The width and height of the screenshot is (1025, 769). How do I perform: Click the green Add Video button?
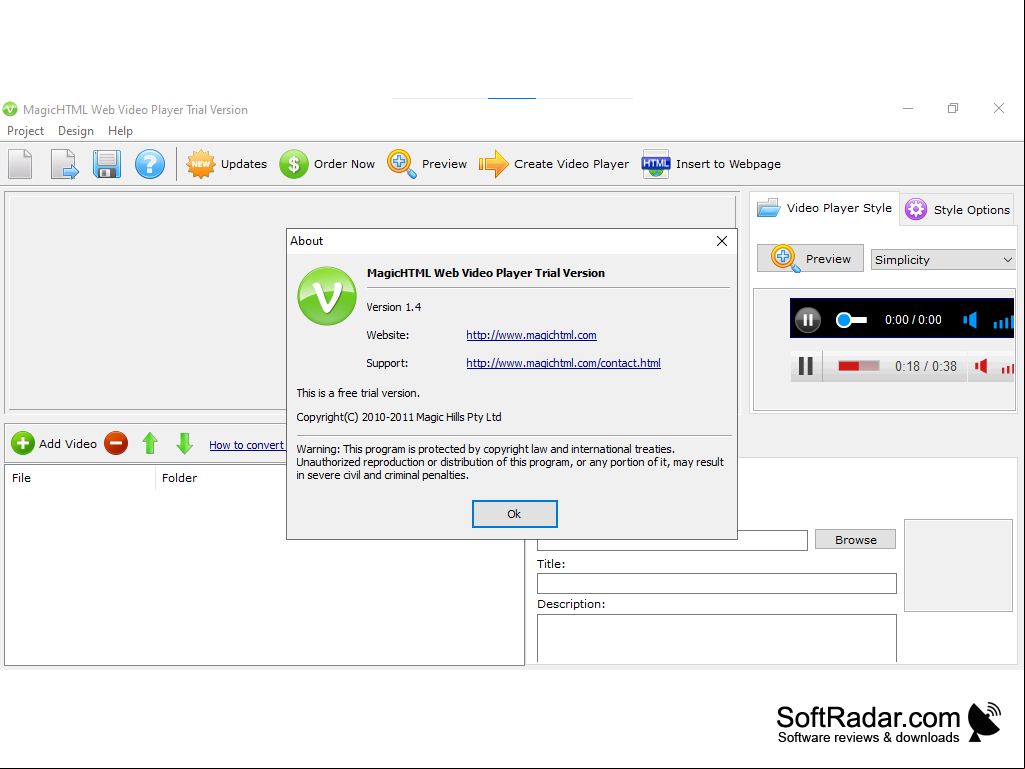pyautogui.click(x=54, y=443)
